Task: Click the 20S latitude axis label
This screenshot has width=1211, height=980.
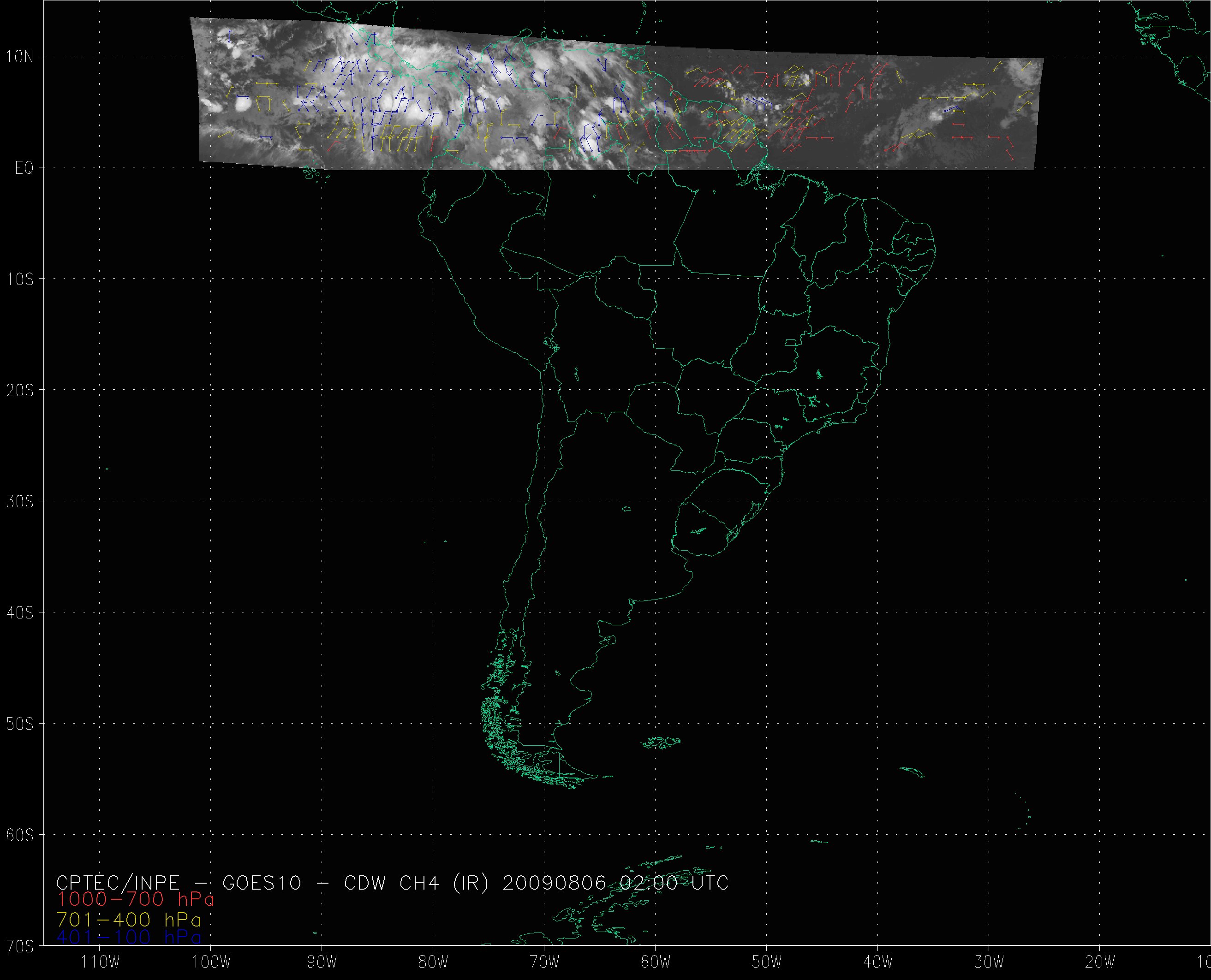Action: coord(20,390)
